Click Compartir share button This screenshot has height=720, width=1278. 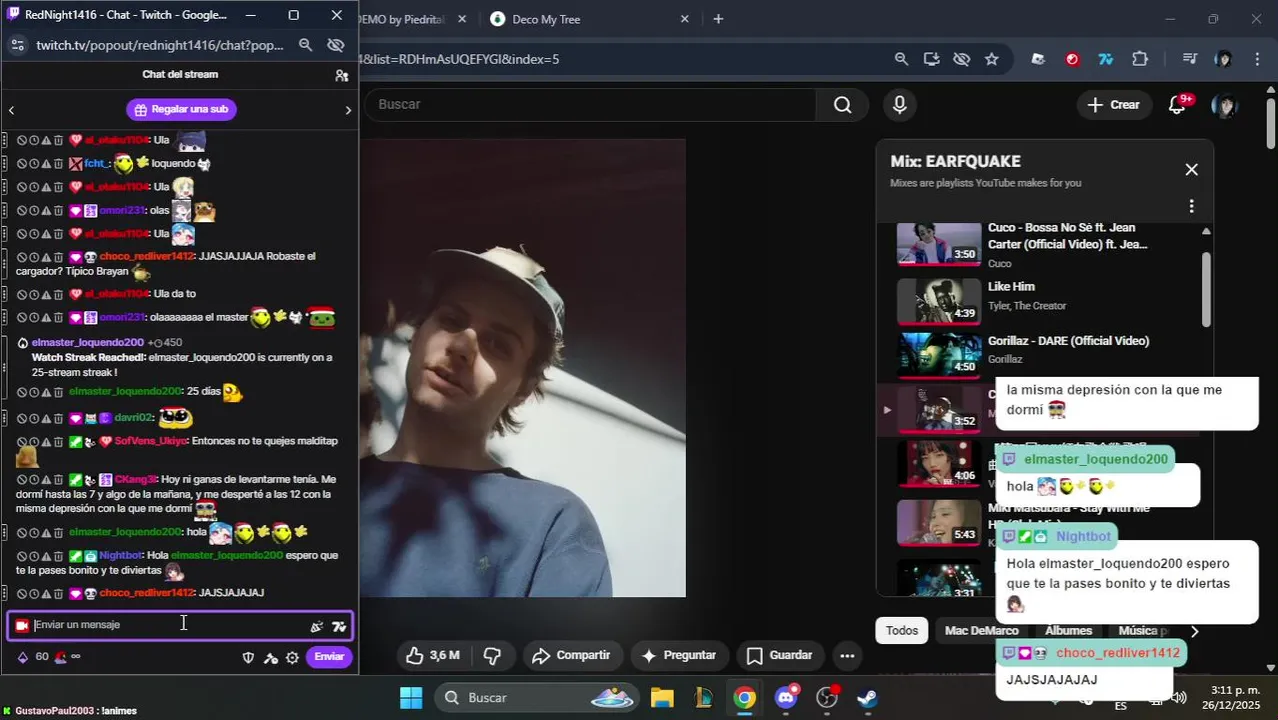click(571, 655)
